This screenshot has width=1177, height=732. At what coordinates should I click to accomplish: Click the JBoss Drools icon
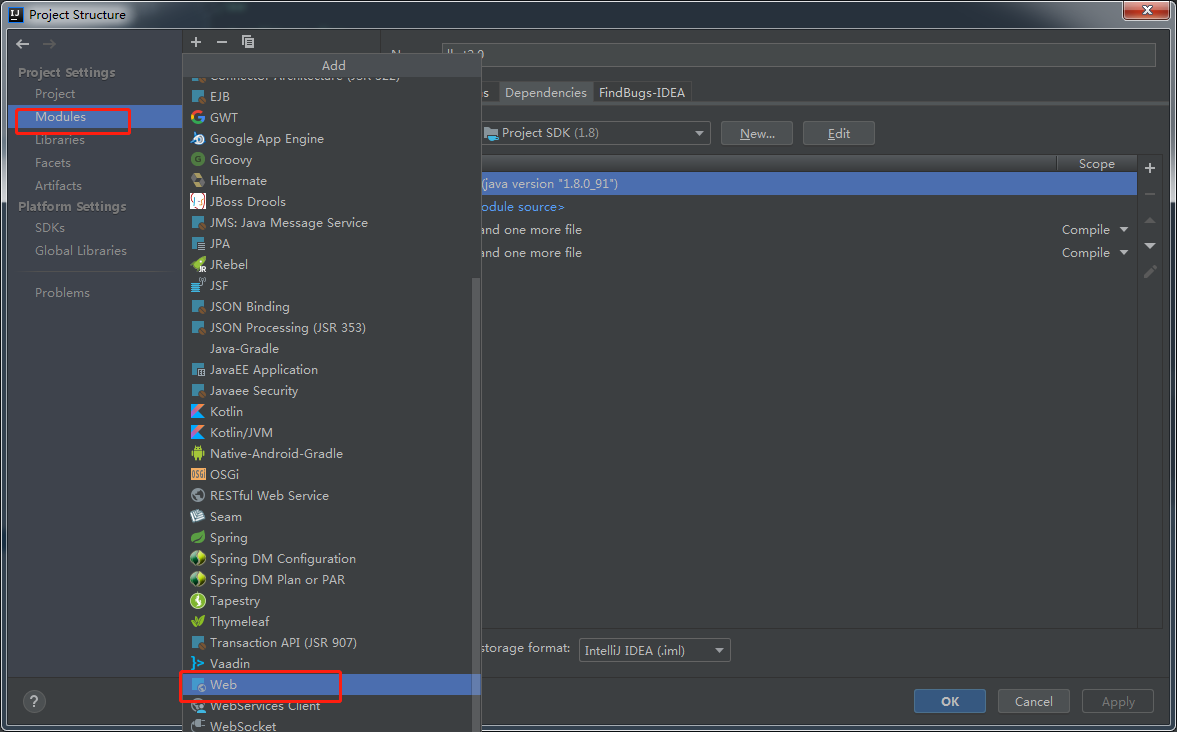tap(197, 201)
